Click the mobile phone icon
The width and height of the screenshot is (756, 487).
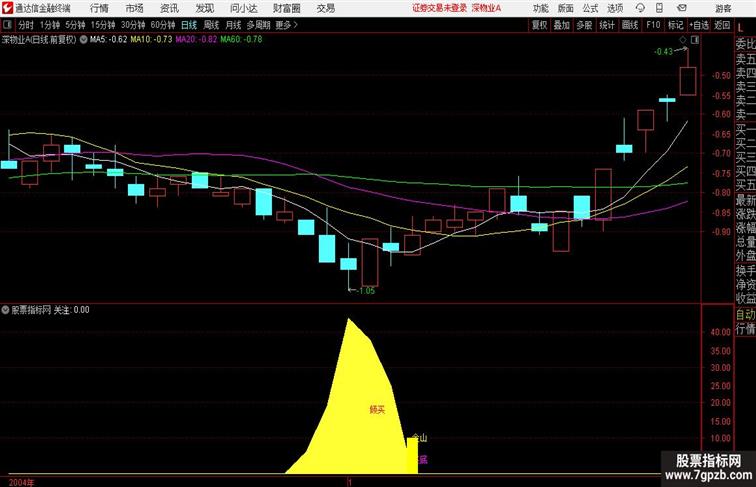[659, 8]
